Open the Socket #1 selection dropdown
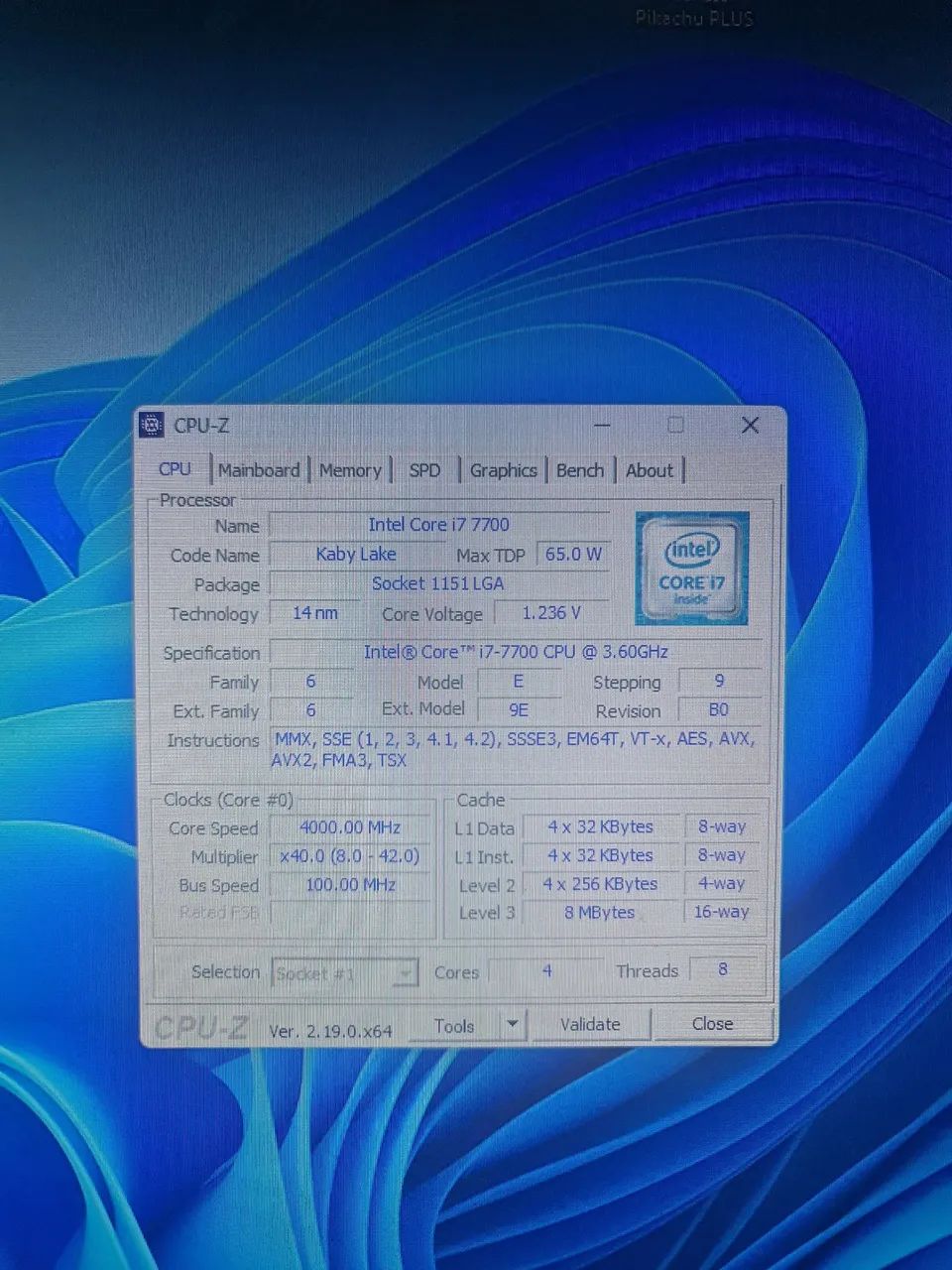 point(344,973)
